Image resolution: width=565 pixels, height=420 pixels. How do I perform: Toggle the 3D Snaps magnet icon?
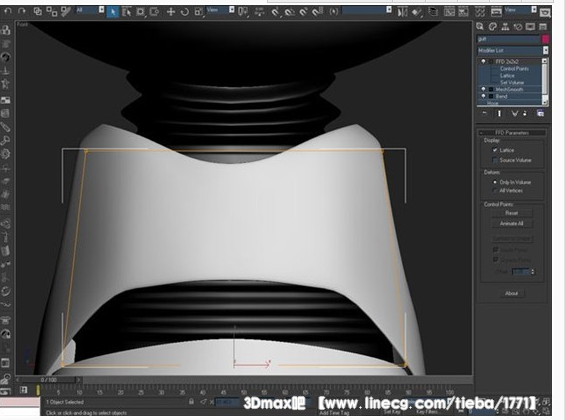point(275,12)
